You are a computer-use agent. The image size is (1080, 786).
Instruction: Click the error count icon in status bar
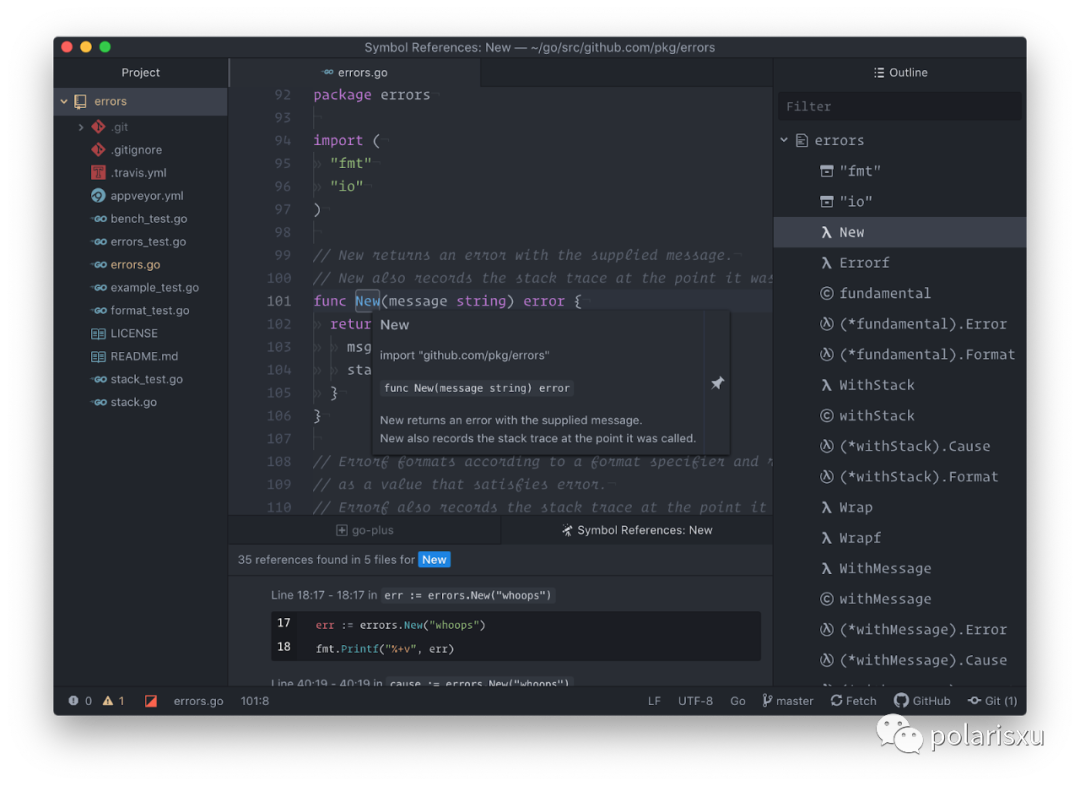tap(73, 701)
